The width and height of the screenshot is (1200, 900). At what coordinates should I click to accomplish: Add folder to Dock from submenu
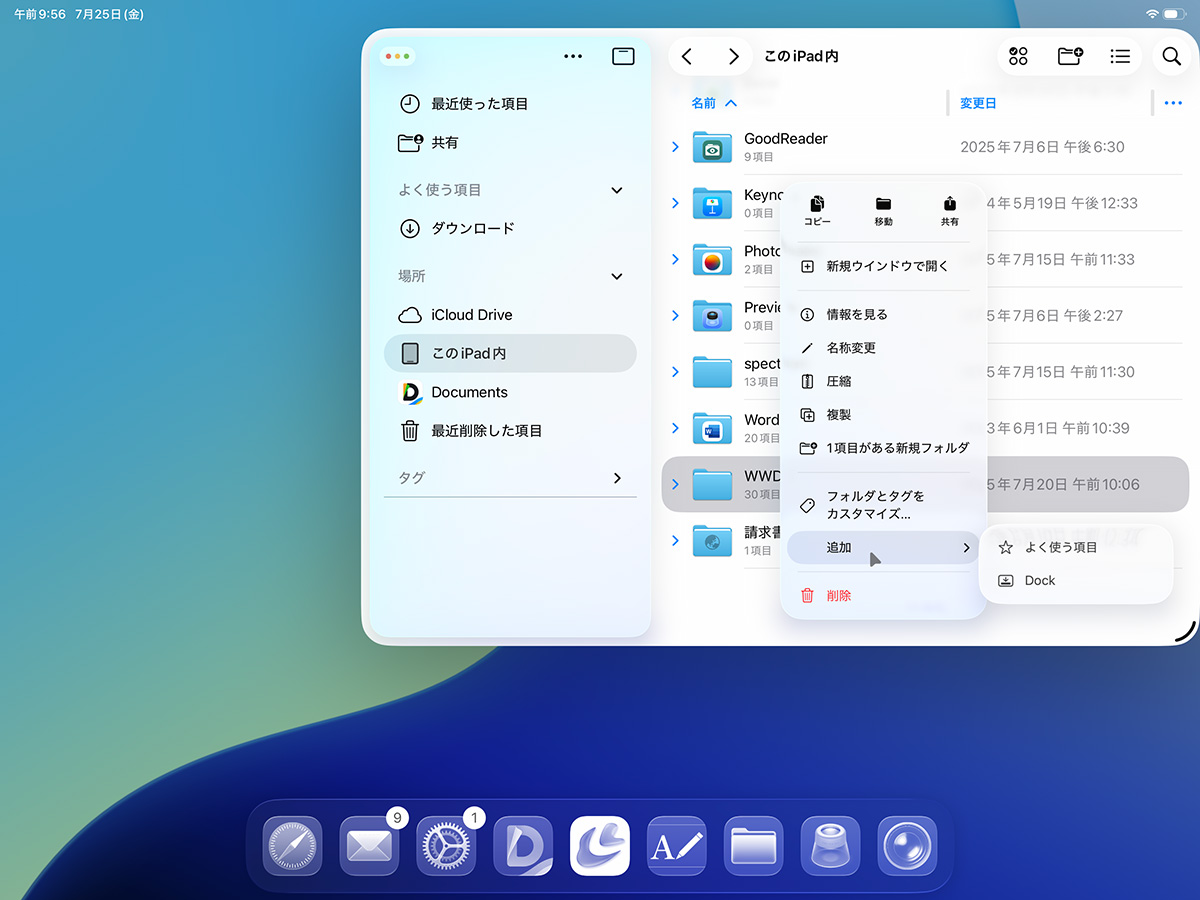pyautogui.click(x=1075, y=580)
